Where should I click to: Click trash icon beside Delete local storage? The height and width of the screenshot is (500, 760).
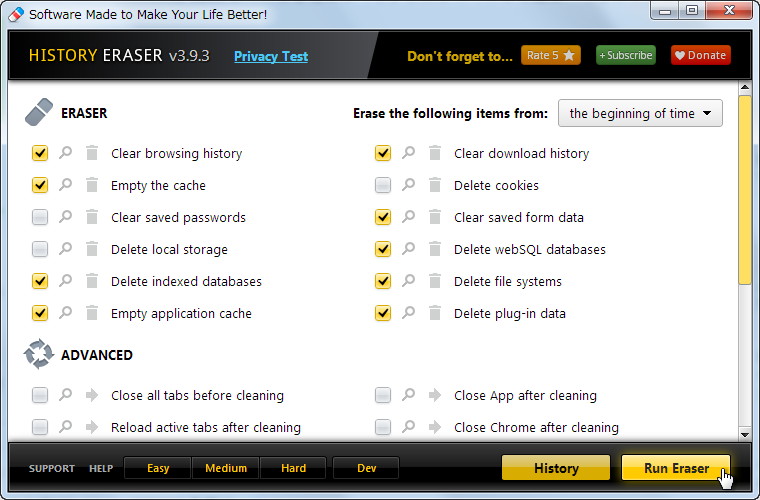pyautogui.click(x=92, y=249)
